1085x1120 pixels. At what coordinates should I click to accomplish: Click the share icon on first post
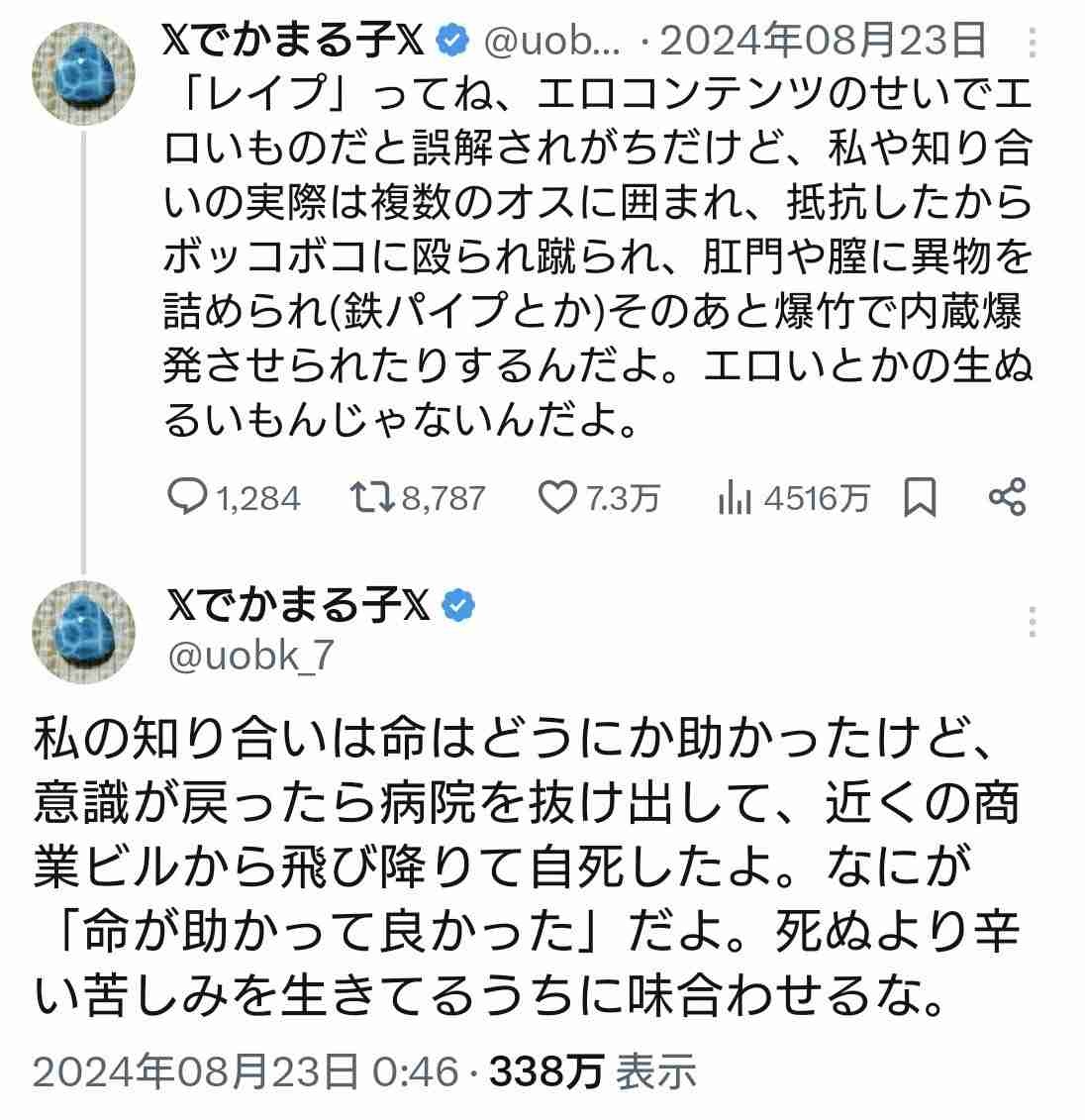pos(1008,497)
